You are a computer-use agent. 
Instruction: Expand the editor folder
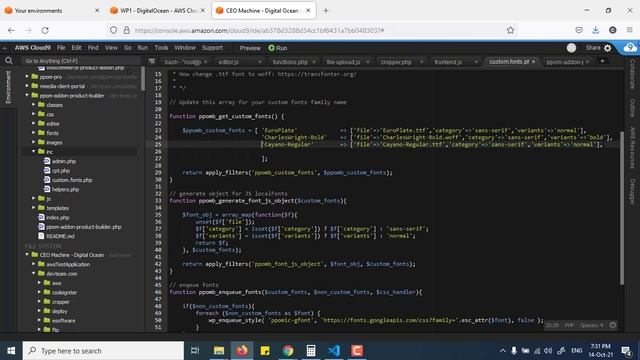34,123
